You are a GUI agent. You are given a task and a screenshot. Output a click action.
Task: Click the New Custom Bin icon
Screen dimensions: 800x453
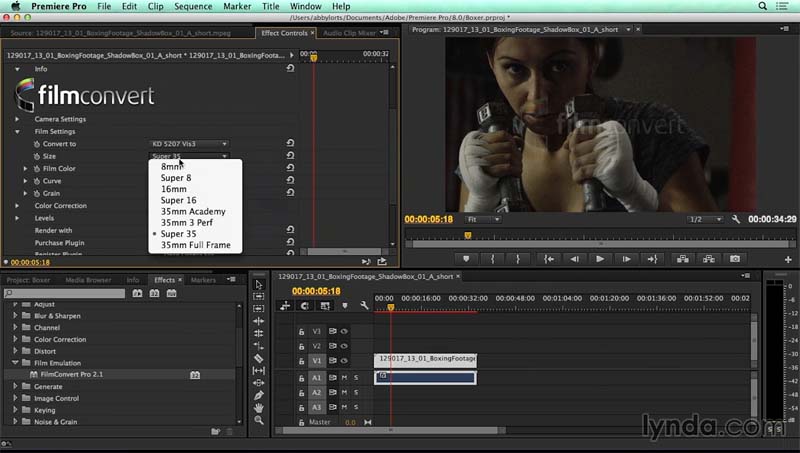(215, 431)
